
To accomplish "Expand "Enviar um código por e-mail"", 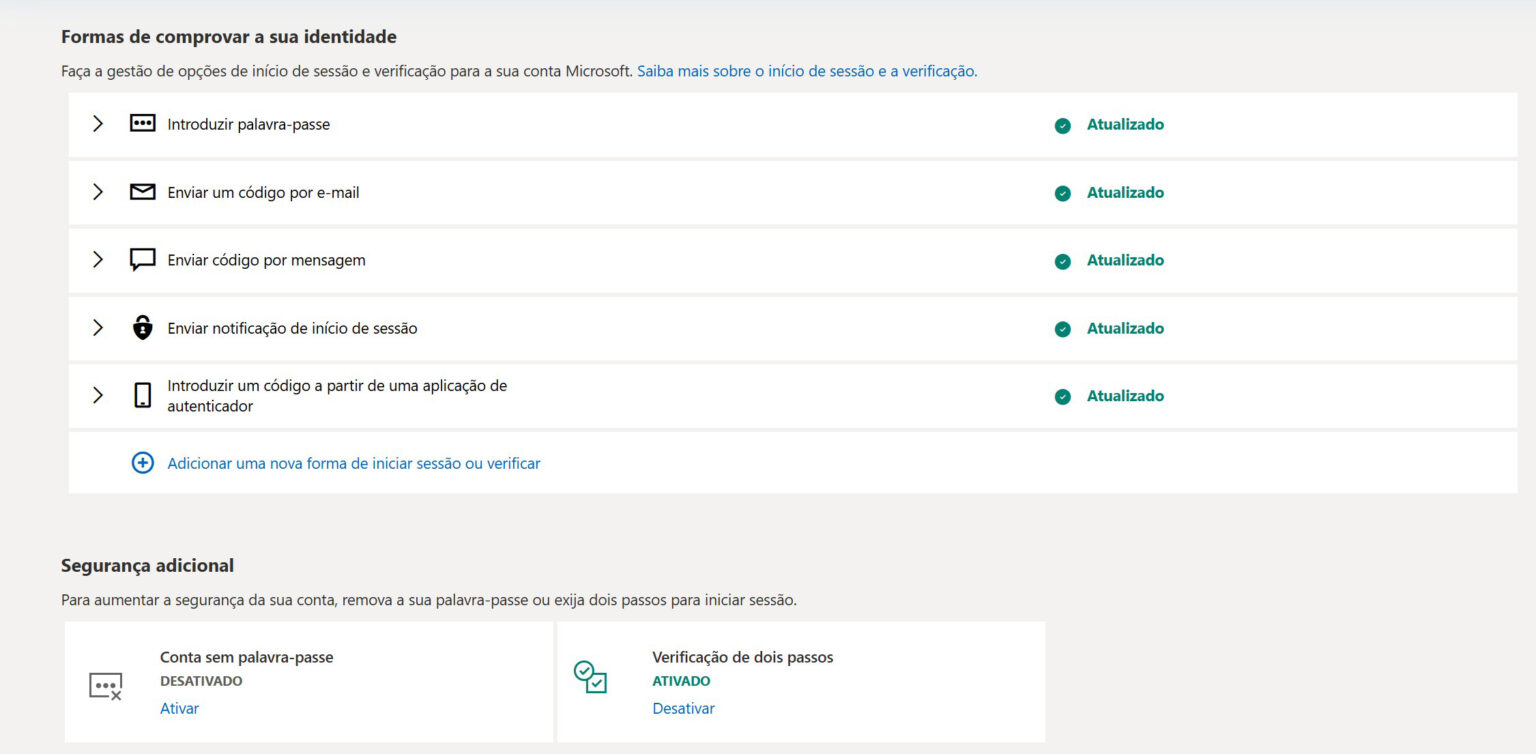I will (x=97, y=192).
